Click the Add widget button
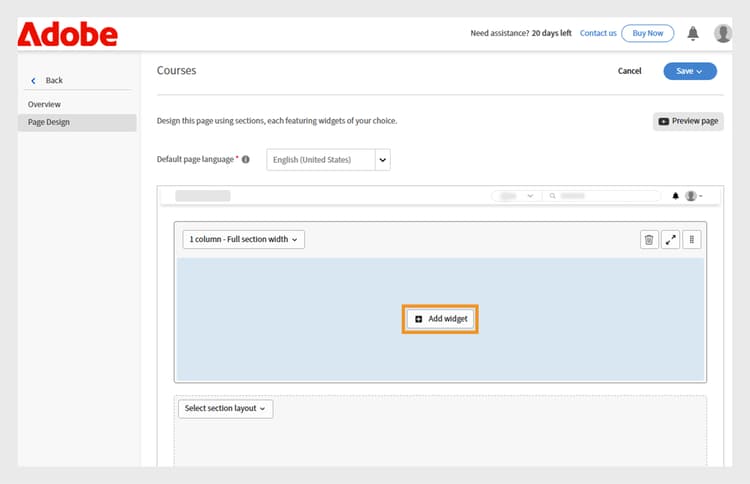The height and width of the screenshot is (484, 750). click(440, 318)
